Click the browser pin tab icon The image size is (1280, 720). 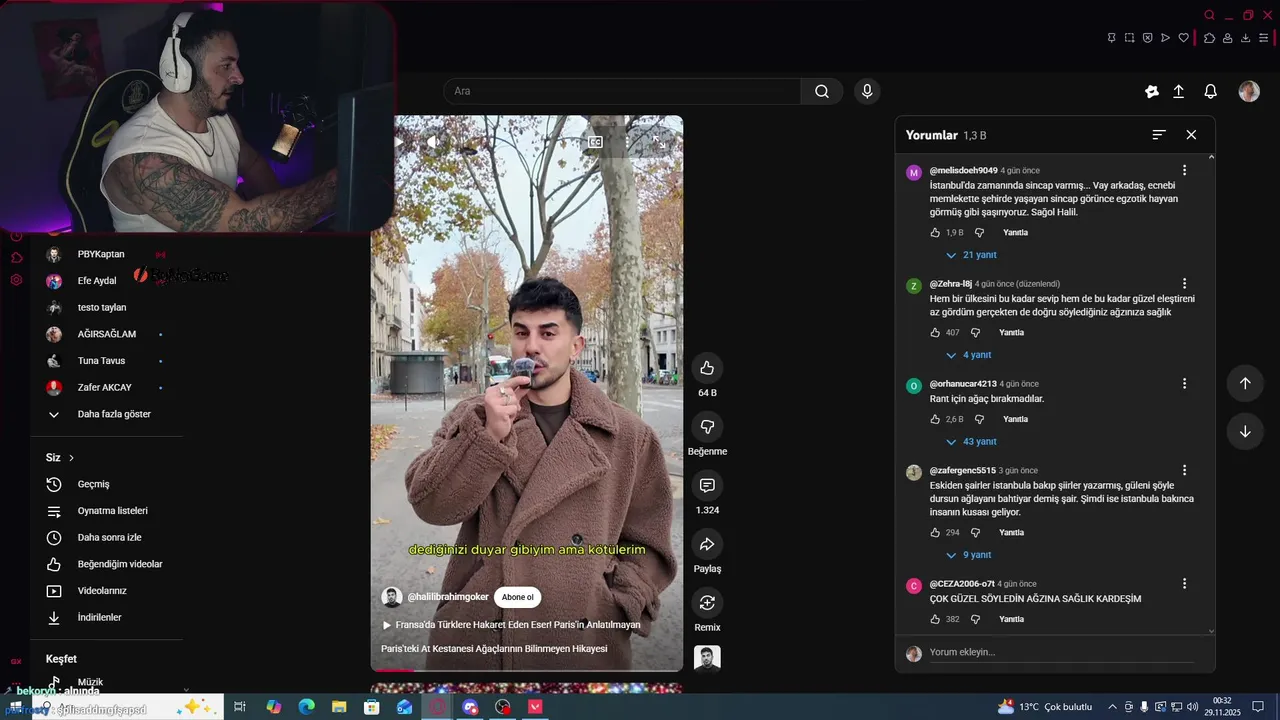[x=1111, y=38]
